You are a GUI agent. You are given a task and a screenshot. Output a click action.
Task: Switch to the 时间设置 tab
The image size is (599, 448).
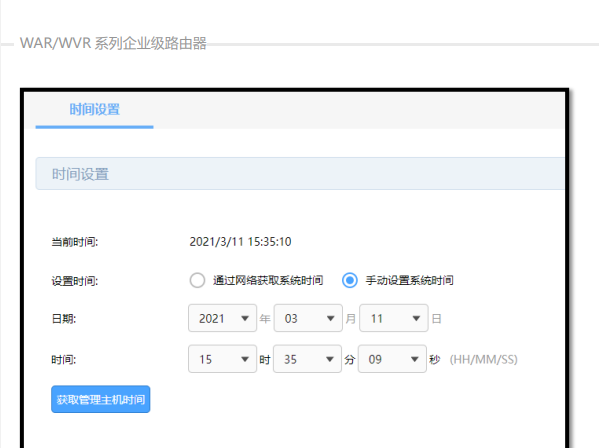(x=94, y=110)
